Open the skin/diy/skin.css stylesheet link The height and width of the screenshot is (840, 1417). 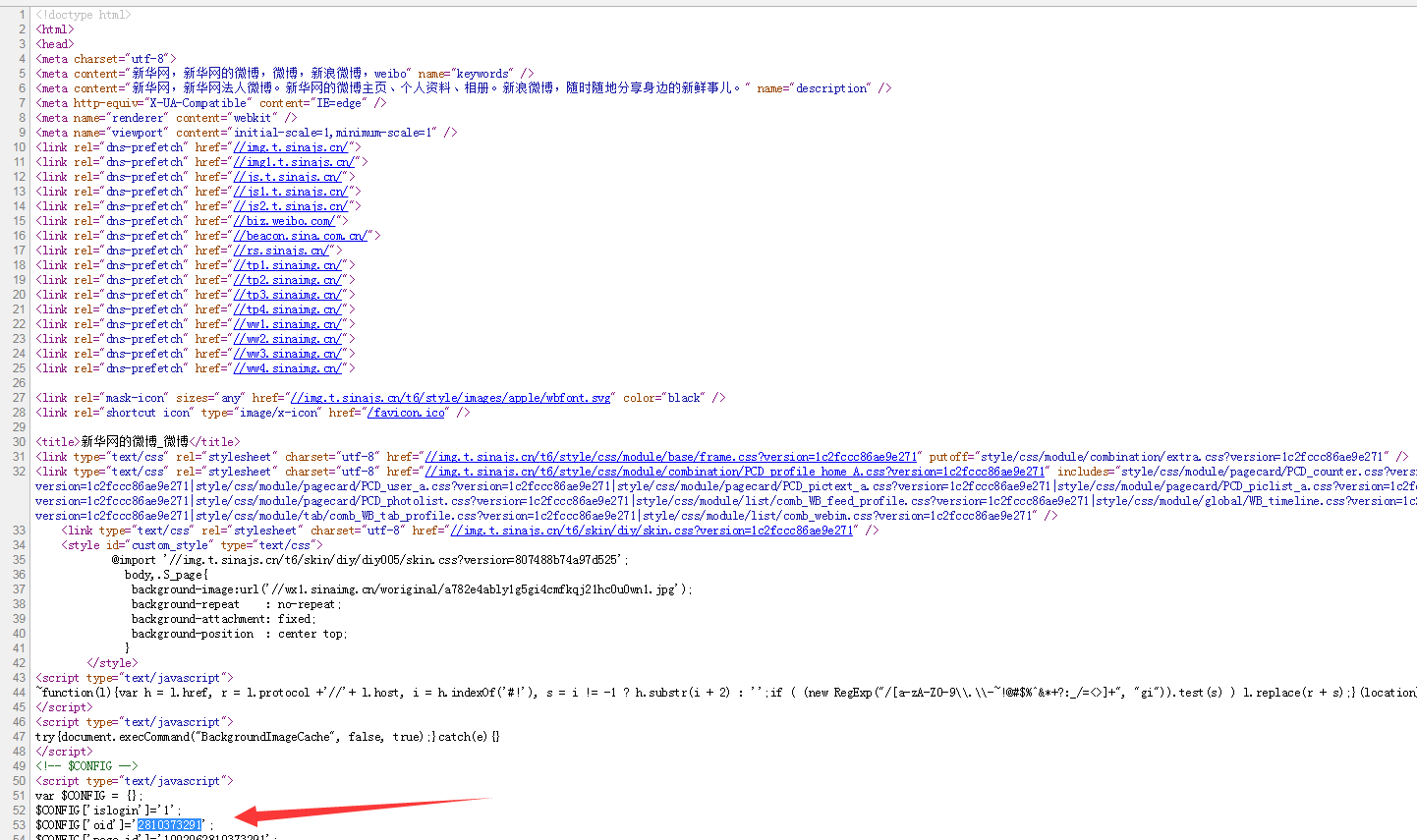pyautogui.click(x=651, y=531)
